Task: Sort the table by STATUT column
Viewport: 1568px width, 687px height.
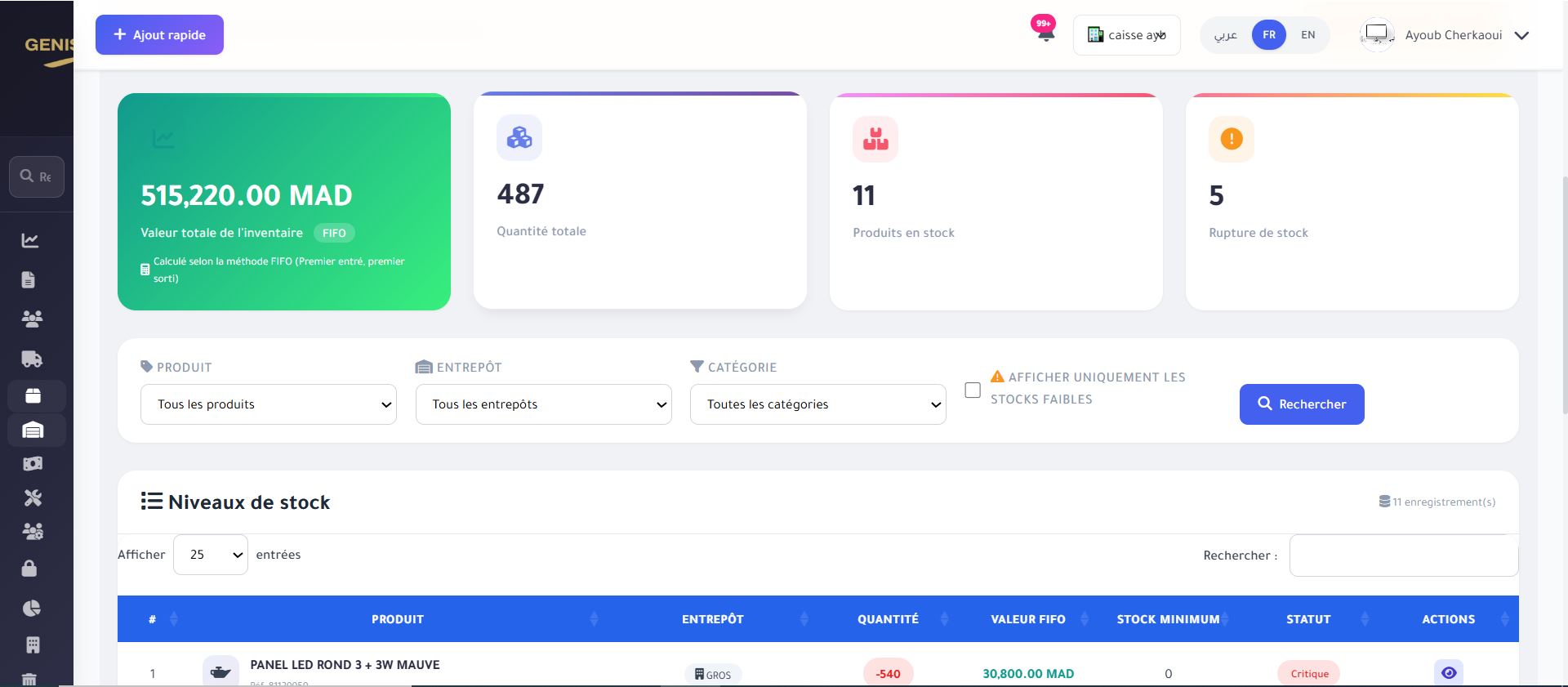Action: pos(1308,619)
